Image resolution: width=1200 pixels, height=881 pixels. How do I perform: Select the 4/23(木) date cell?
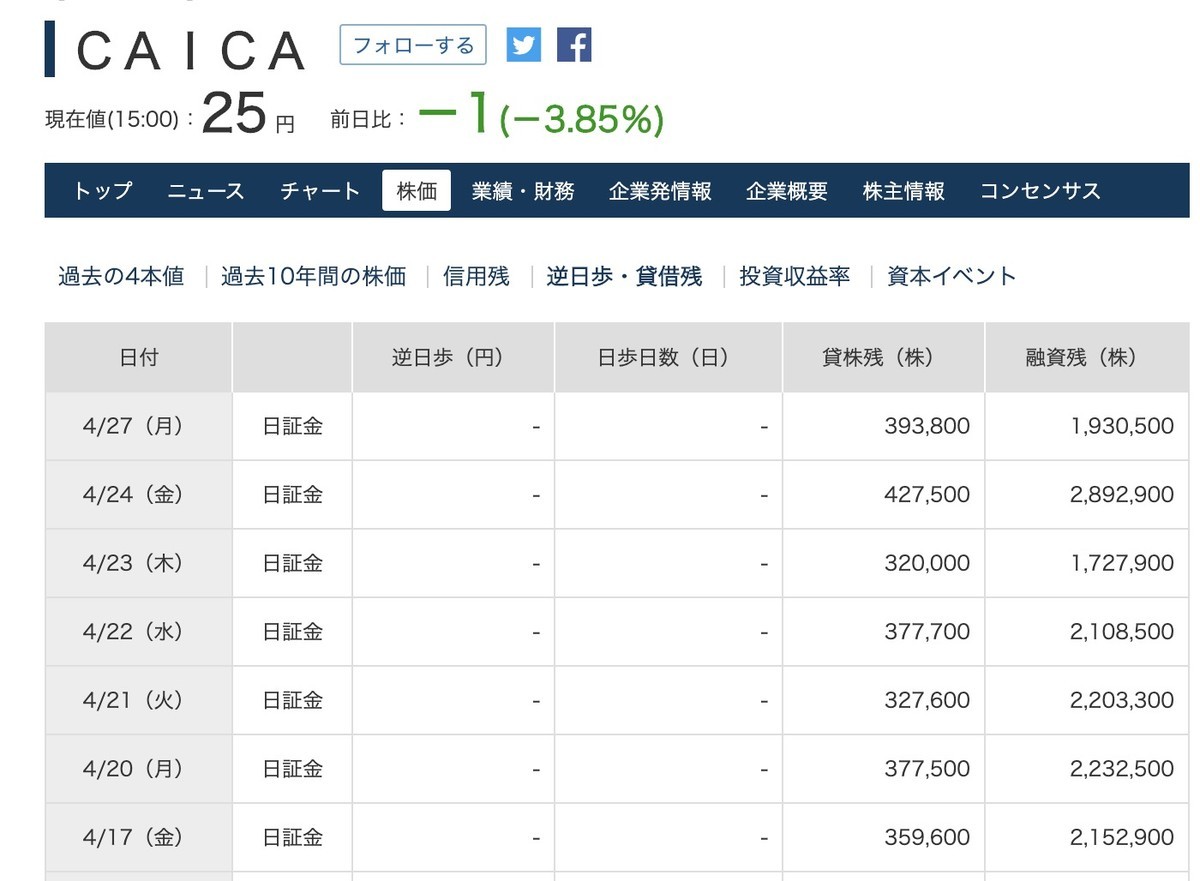(138, 563)
